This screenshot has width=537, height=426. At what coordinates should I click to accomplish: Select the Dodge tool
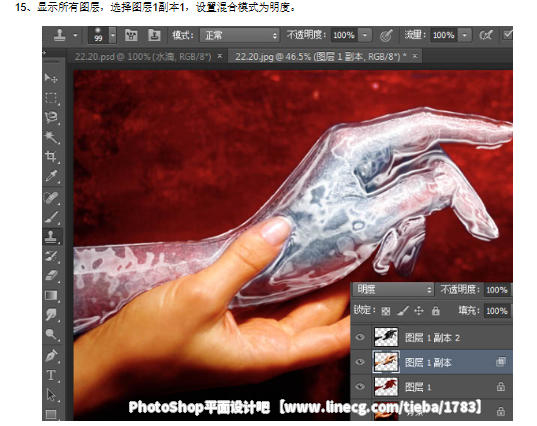tap(51, 334)
